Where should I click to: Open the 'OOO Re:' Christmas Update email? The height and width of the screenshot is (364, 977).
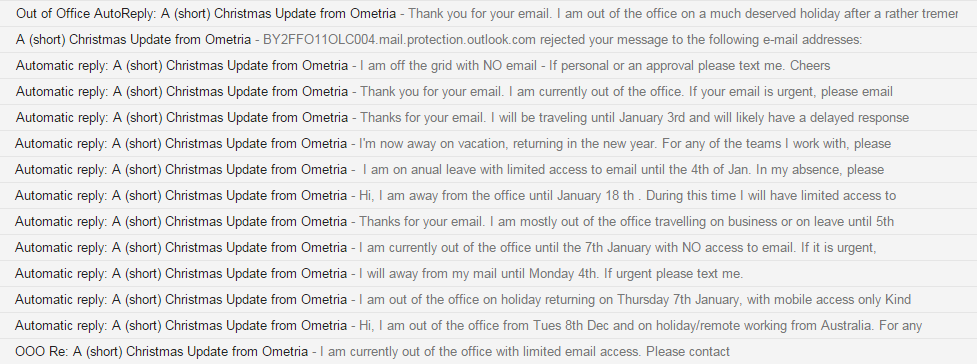[488, 352]
